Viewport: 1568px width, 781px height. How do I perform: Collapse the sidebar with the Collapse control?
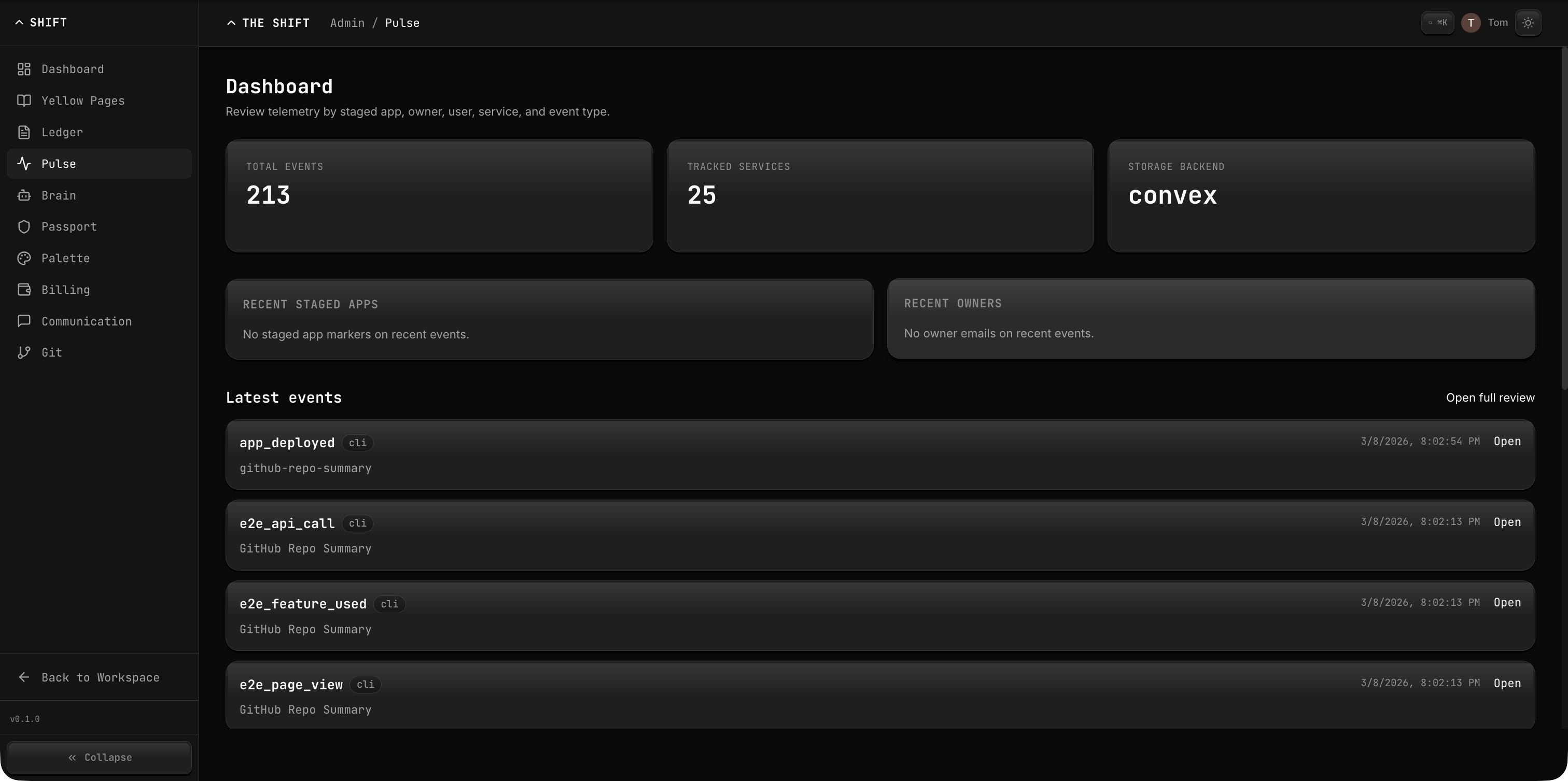99,757
